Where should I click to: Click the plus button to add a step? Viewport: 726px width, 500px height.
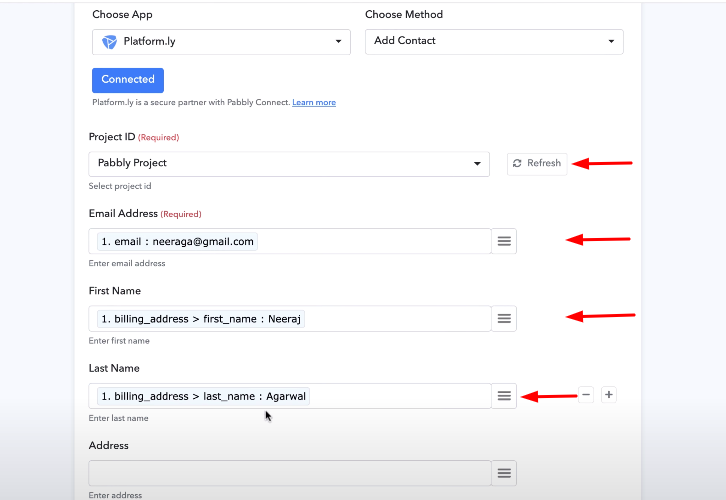point(609,395)
